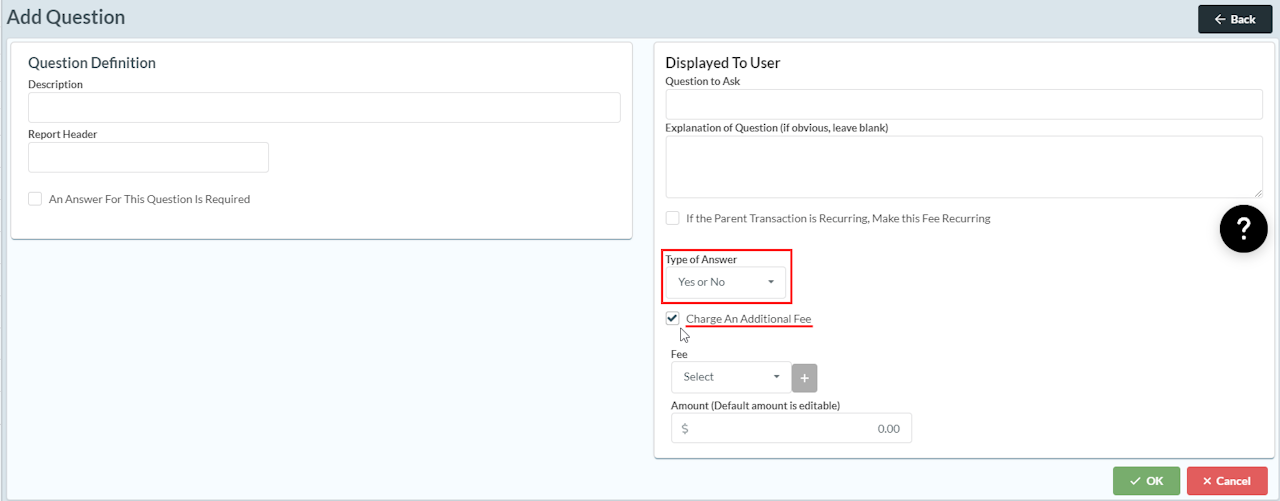The height and width of the screenshot is (501, 1280).
Task: Click the green OK button
Action: (1146, 481)
